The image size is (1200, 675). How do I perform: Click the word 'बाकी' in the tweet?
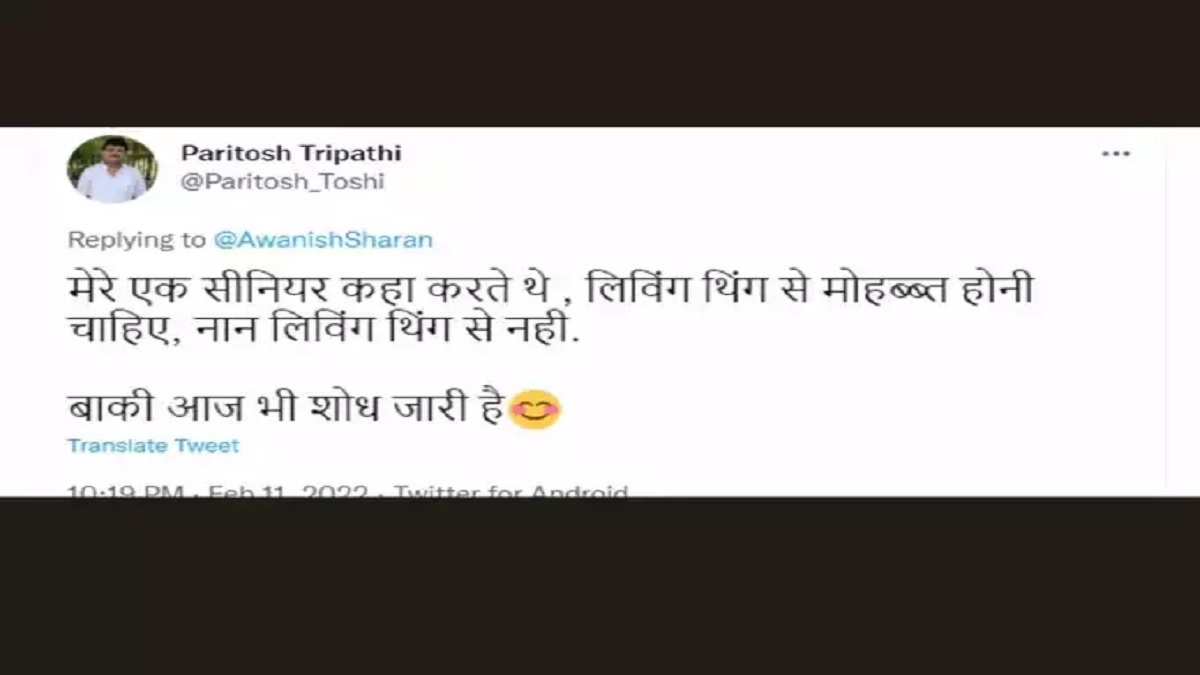pyautogui.click(x=105, y=410)
